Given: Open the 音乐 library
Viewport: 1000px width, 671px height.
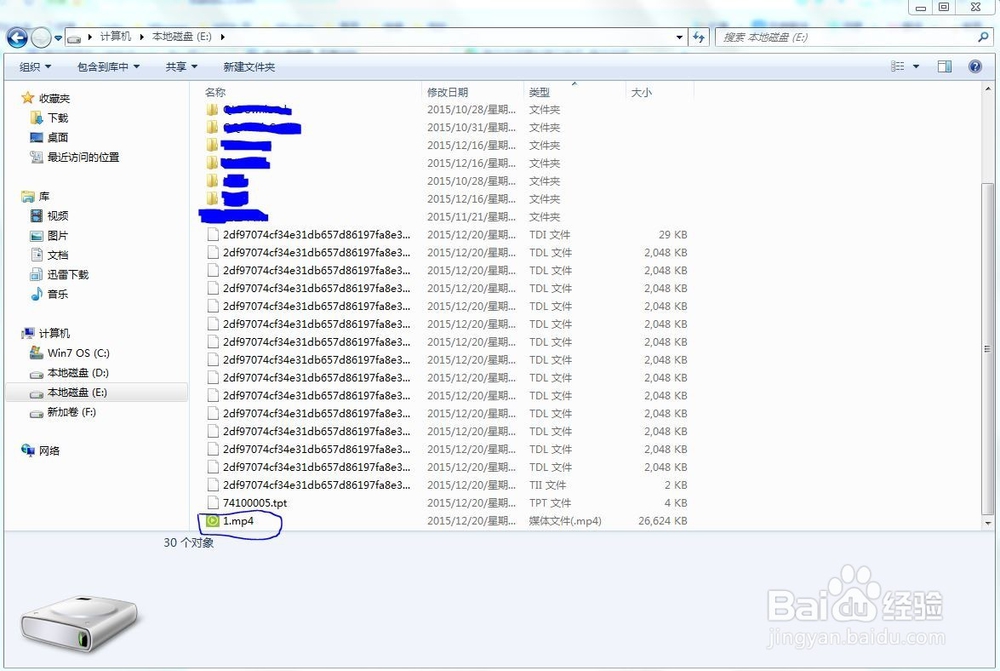Looking at the screenshot, I should click(x=57, y=294).
